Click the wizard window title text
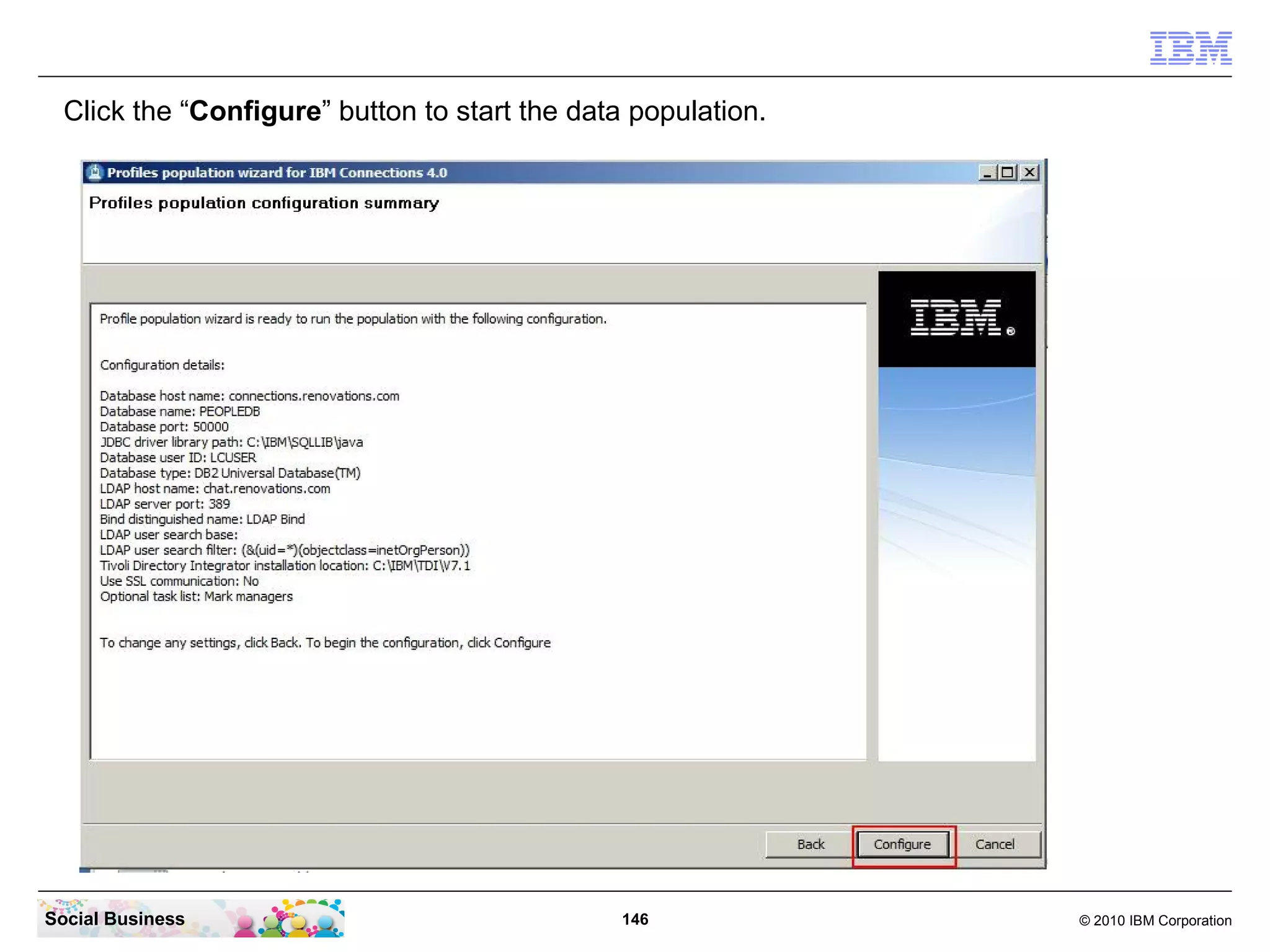This screenshot has height=952, width=1270. (x=277, y=172)
